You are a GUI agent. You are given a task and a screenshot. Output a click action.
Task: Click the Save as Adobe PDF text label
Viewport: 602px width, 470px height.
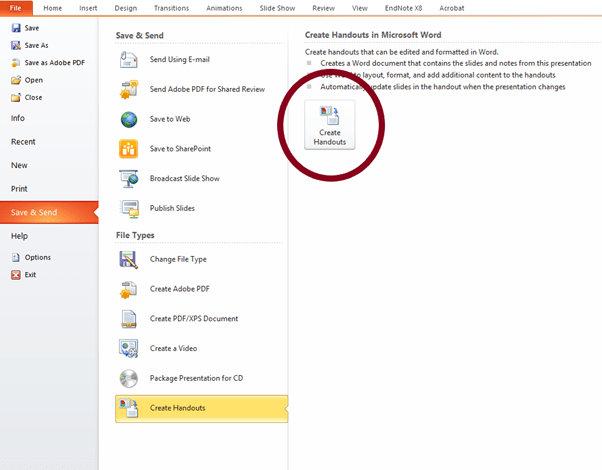tap(55, 63)
